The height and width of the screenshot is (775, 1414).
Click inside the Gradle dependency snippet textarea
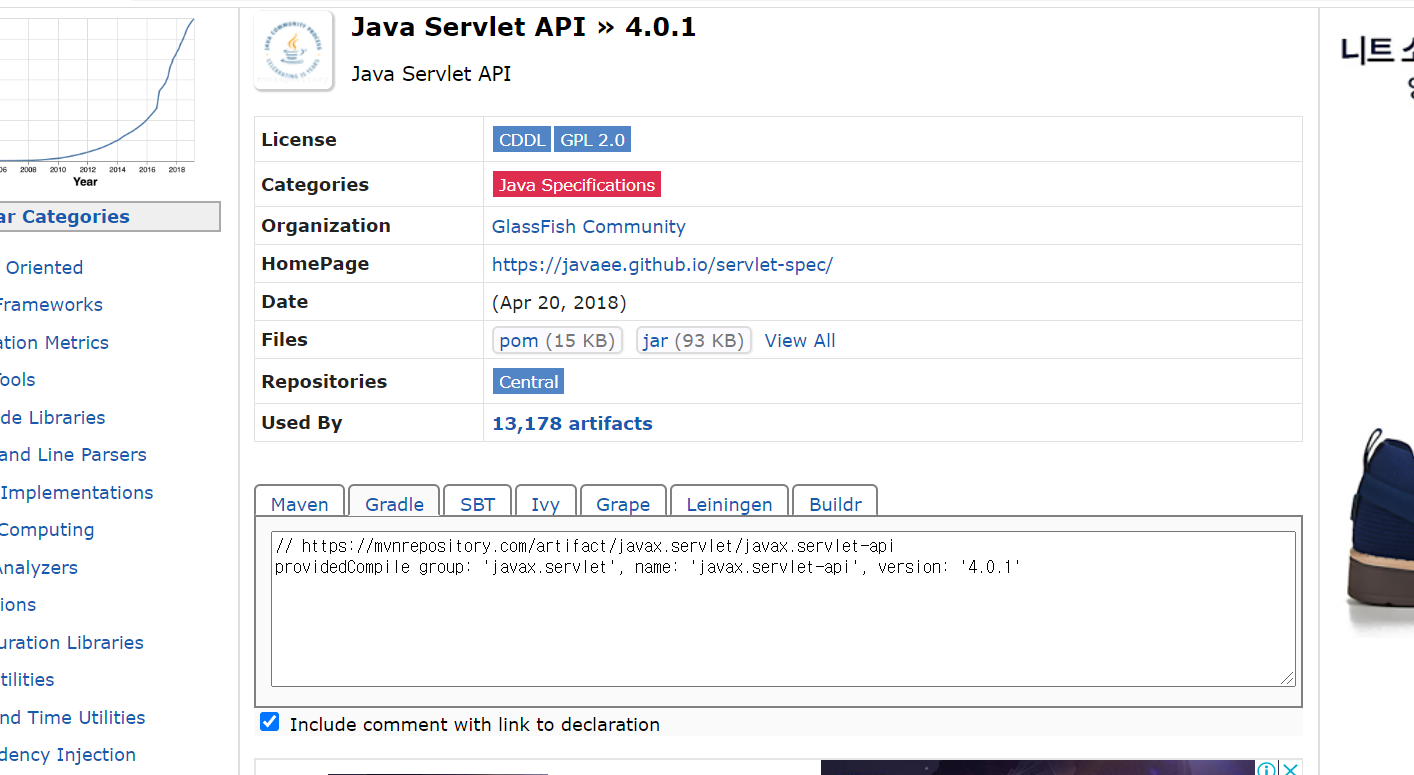(783, 608)
